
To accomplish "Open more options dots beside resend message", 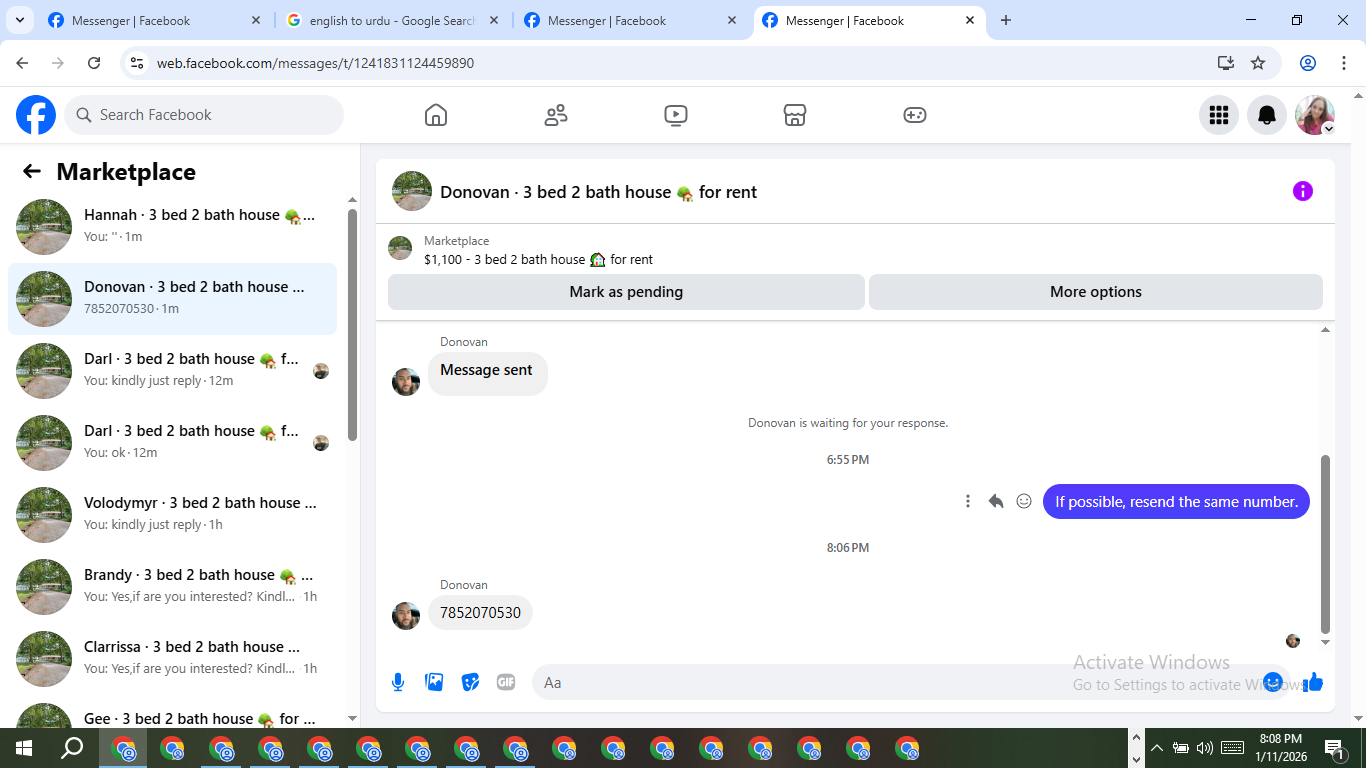I will 968,501.
